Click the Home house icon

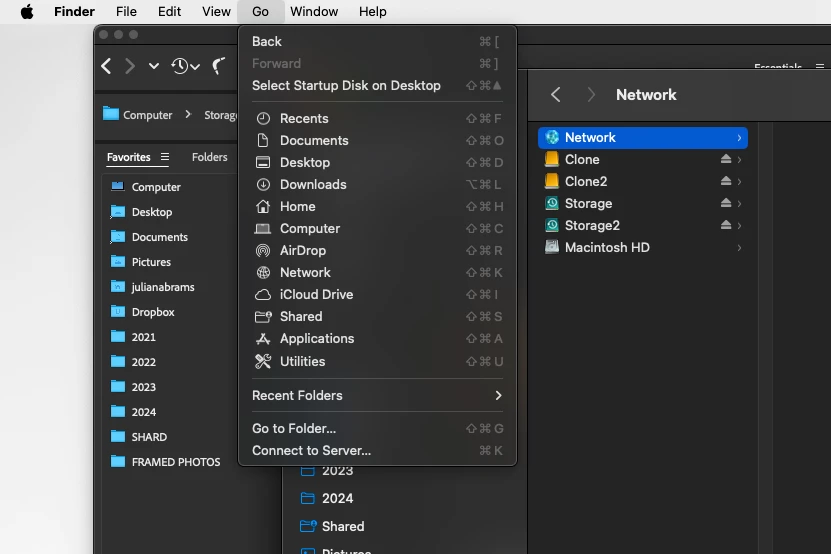[263, 206]
